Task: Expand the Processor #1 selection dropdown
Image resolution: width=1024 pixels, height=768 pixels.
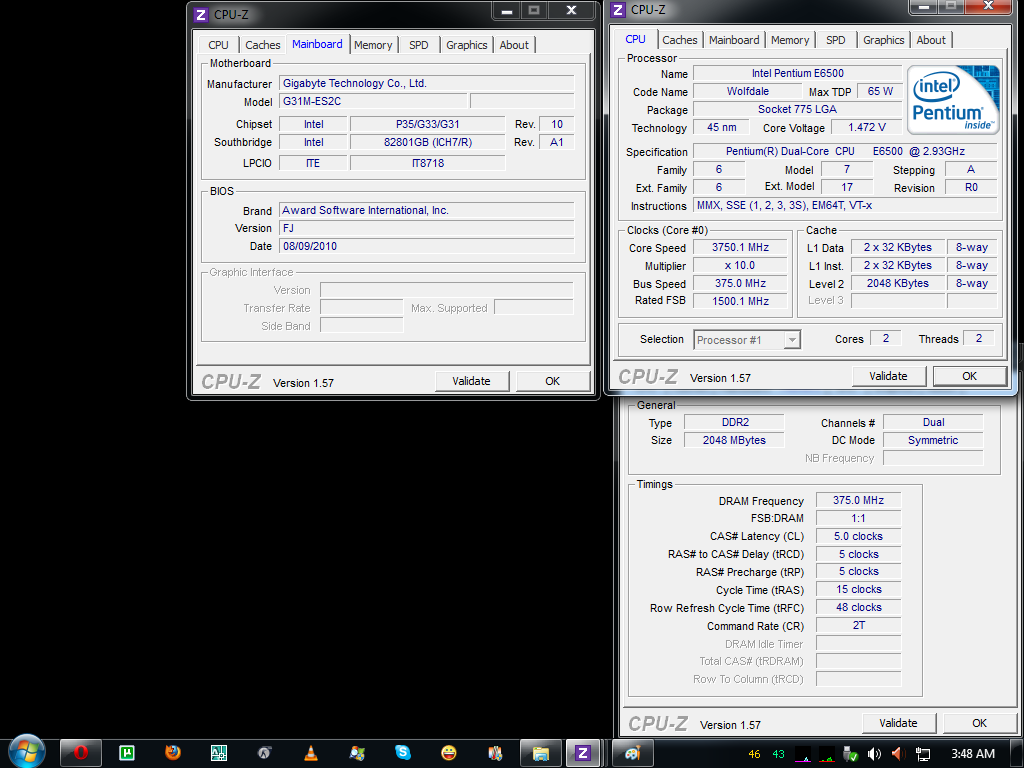Action: [x=792, y=340]
